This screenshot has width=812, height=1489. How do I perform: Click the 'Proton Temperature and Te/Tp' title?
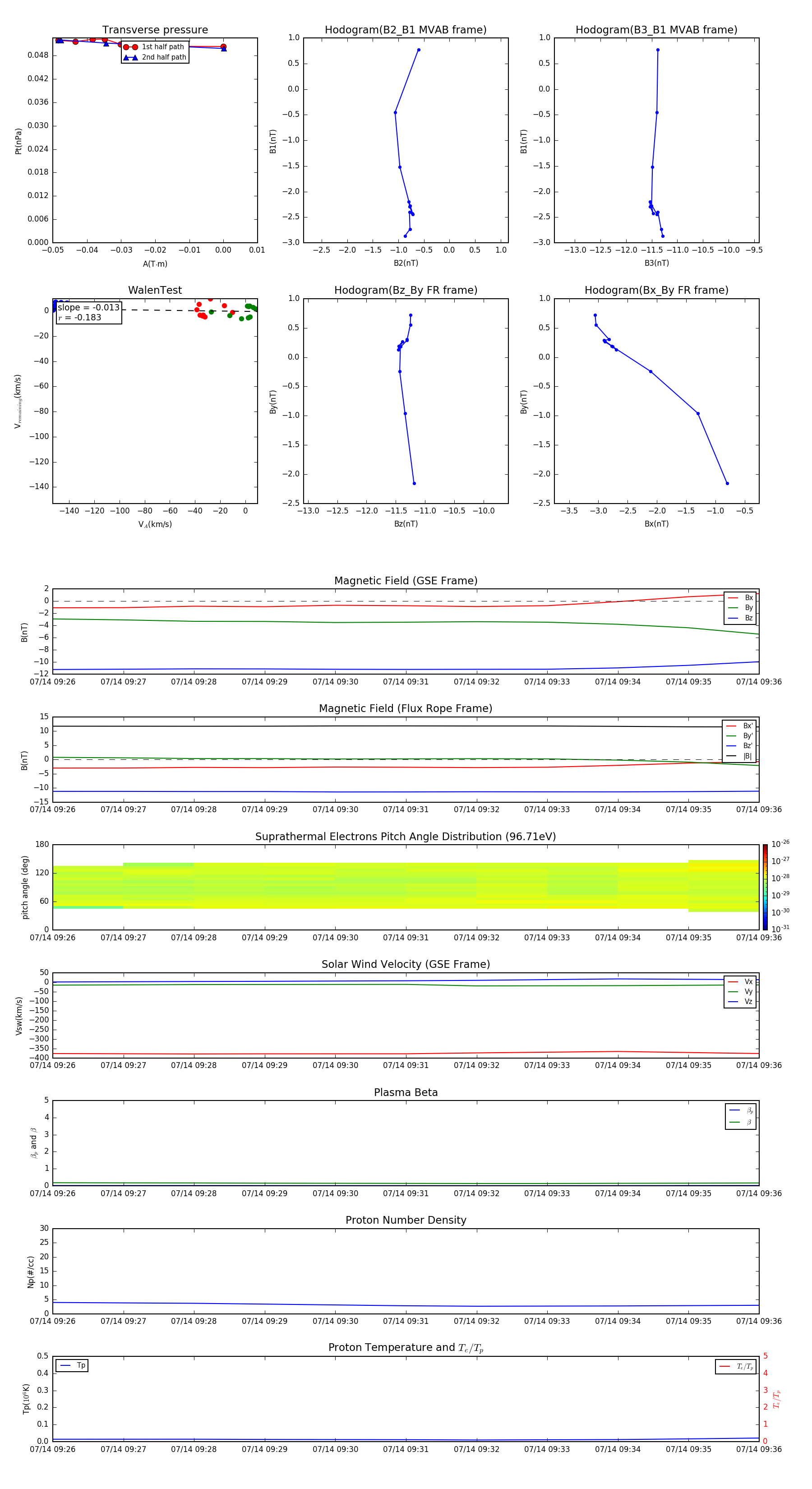[406, 1348]
